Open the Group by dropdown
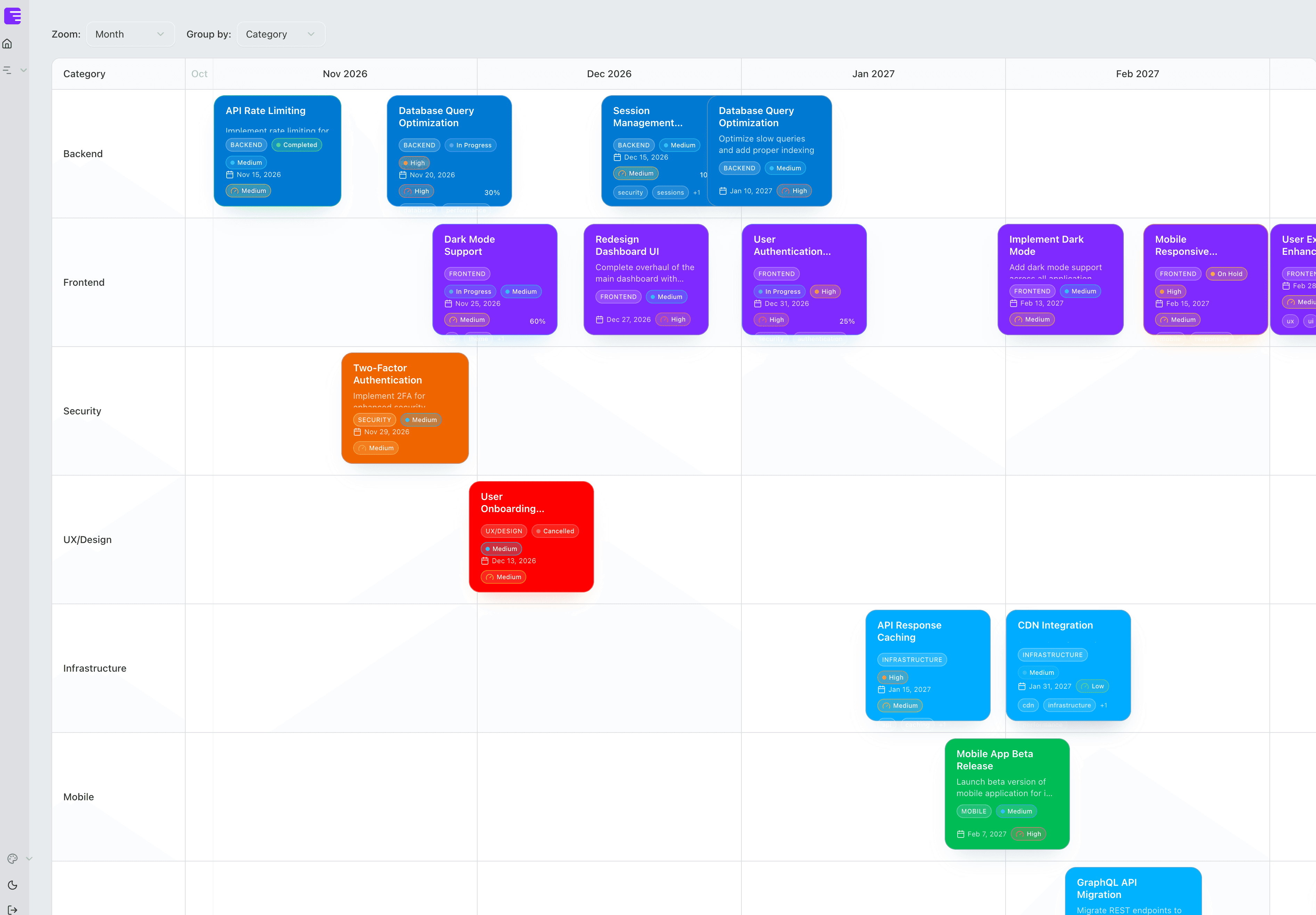This screenshot has height=915, width=1316. 280,34
